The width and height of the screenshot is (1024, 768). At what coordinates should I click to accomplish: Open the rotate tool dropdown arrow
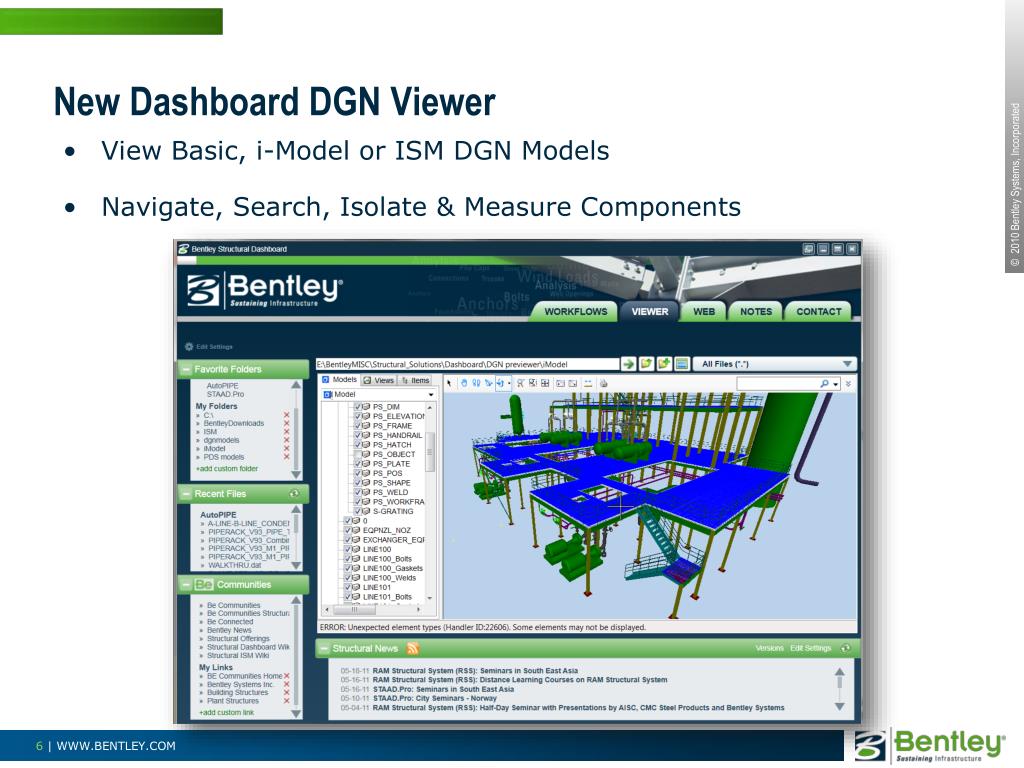tap(509, 383)
